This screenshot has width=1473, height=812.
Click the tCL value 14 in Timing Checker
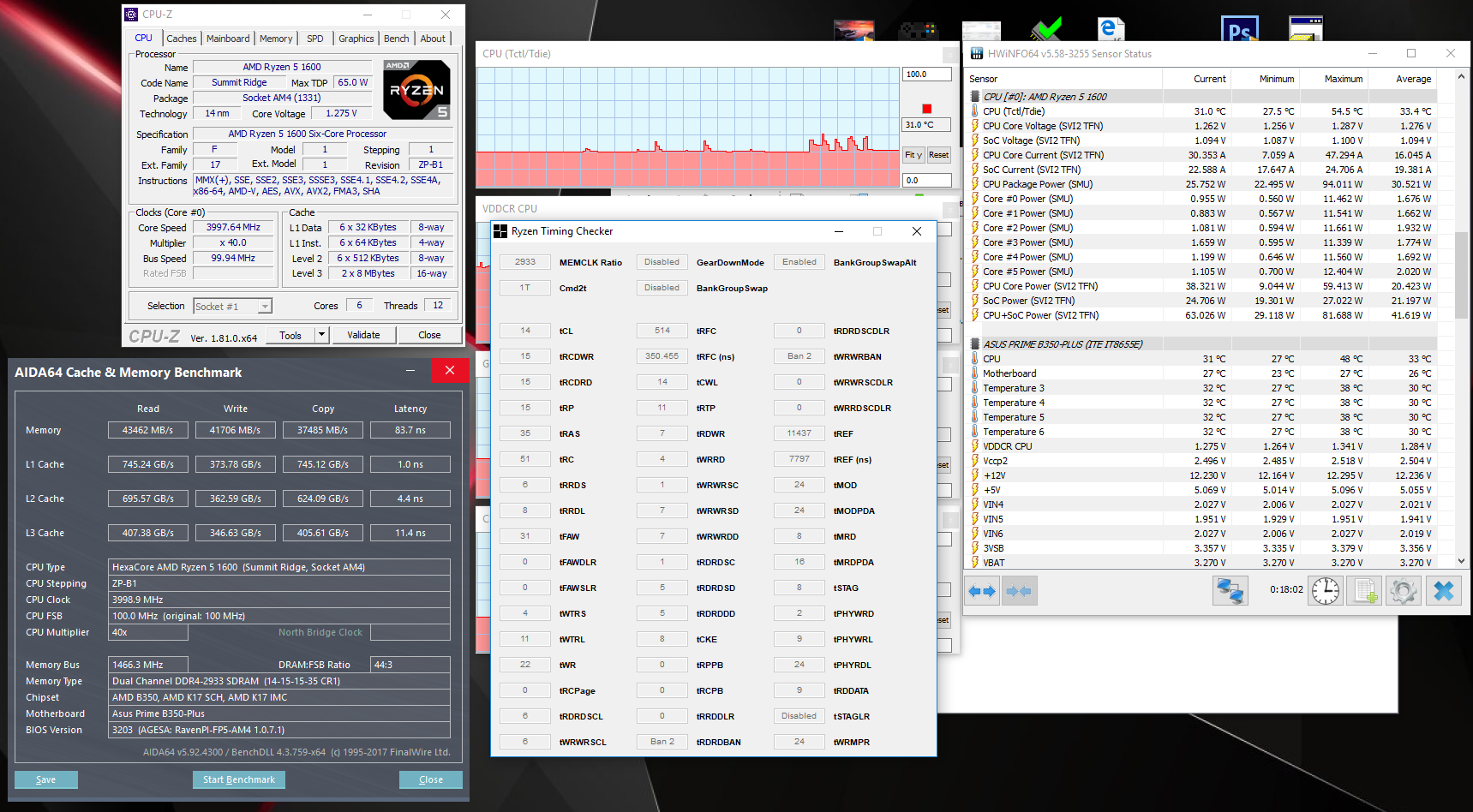[525, 331]
